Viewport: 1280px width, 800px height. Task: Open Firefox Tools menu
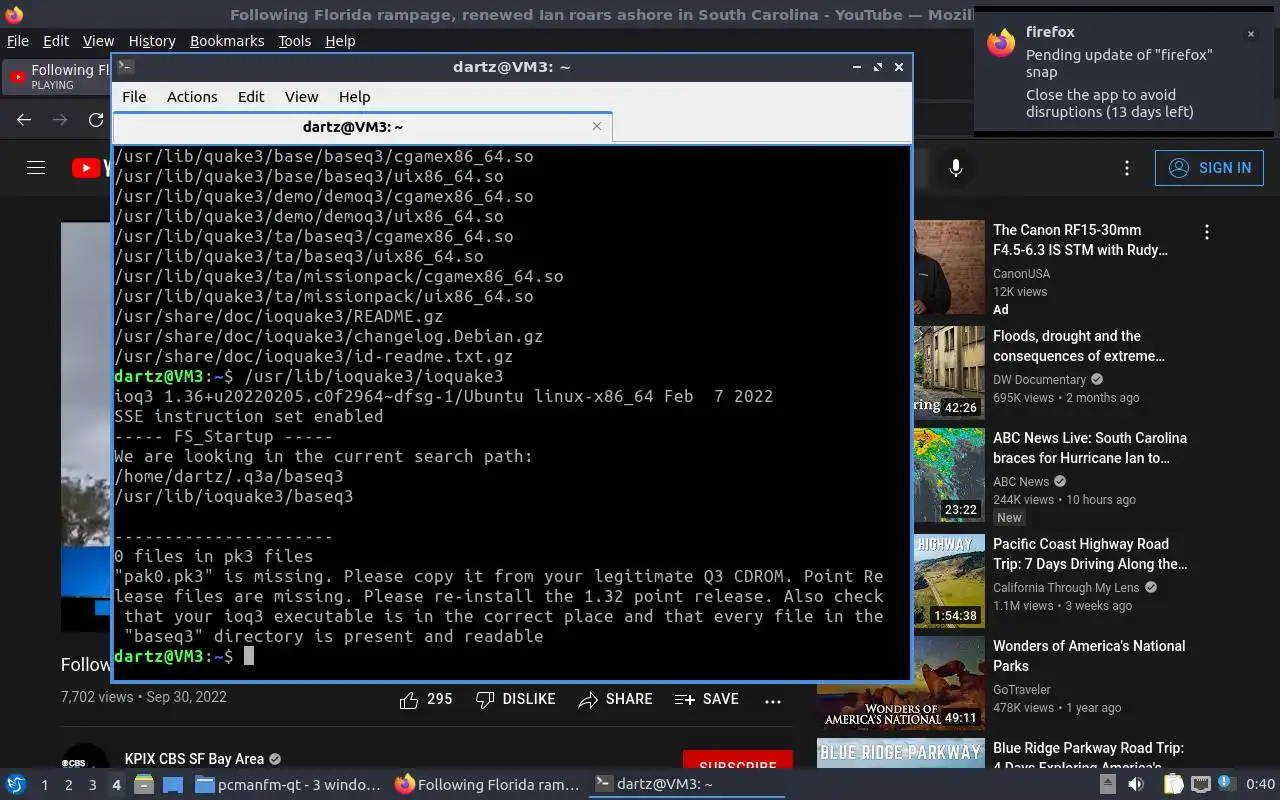click(x=294, y=41)
